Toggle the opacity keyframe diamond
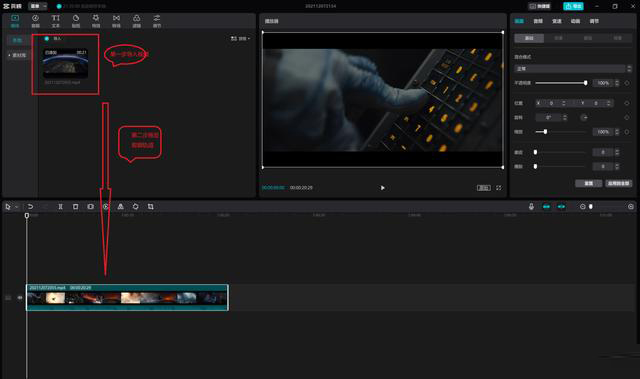 click(627, 83)
